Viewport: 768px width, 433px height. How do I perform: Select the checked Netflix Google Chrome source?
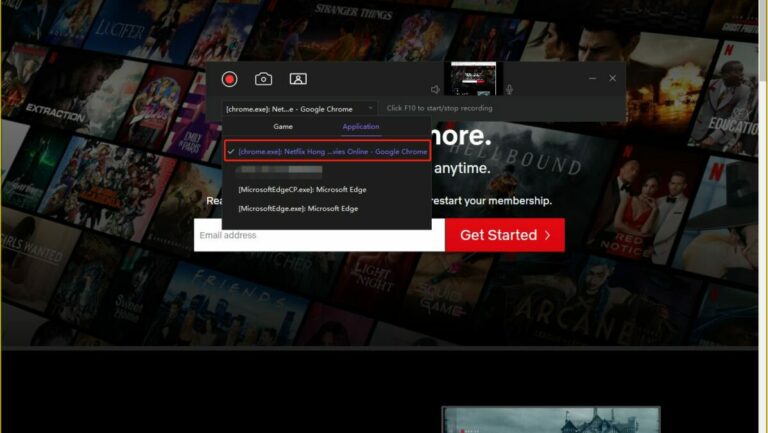328,151
